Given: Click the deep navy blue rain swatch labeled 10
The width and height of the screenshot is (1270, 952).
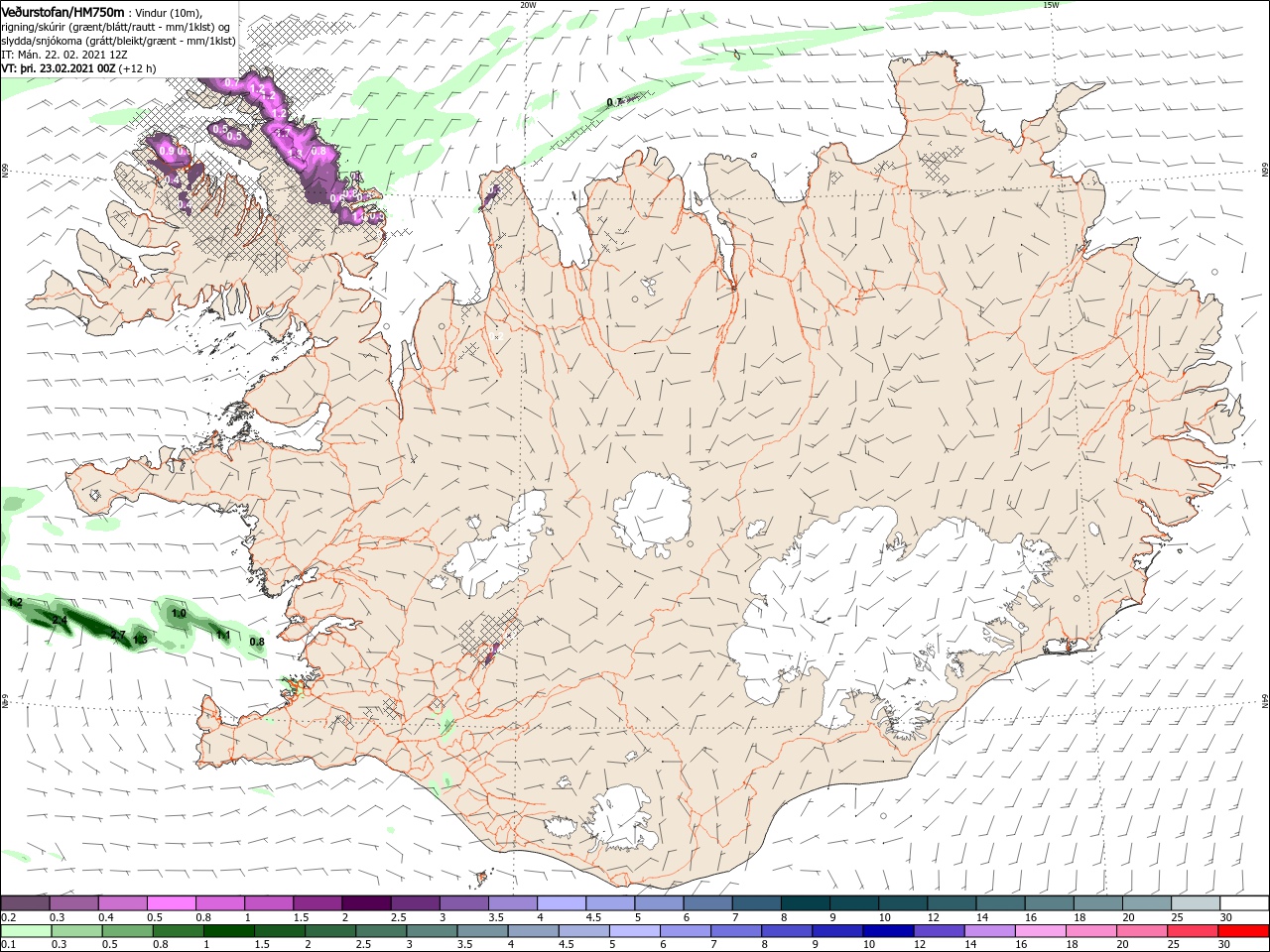Looking at the screenshot, I should coord(886,931).
